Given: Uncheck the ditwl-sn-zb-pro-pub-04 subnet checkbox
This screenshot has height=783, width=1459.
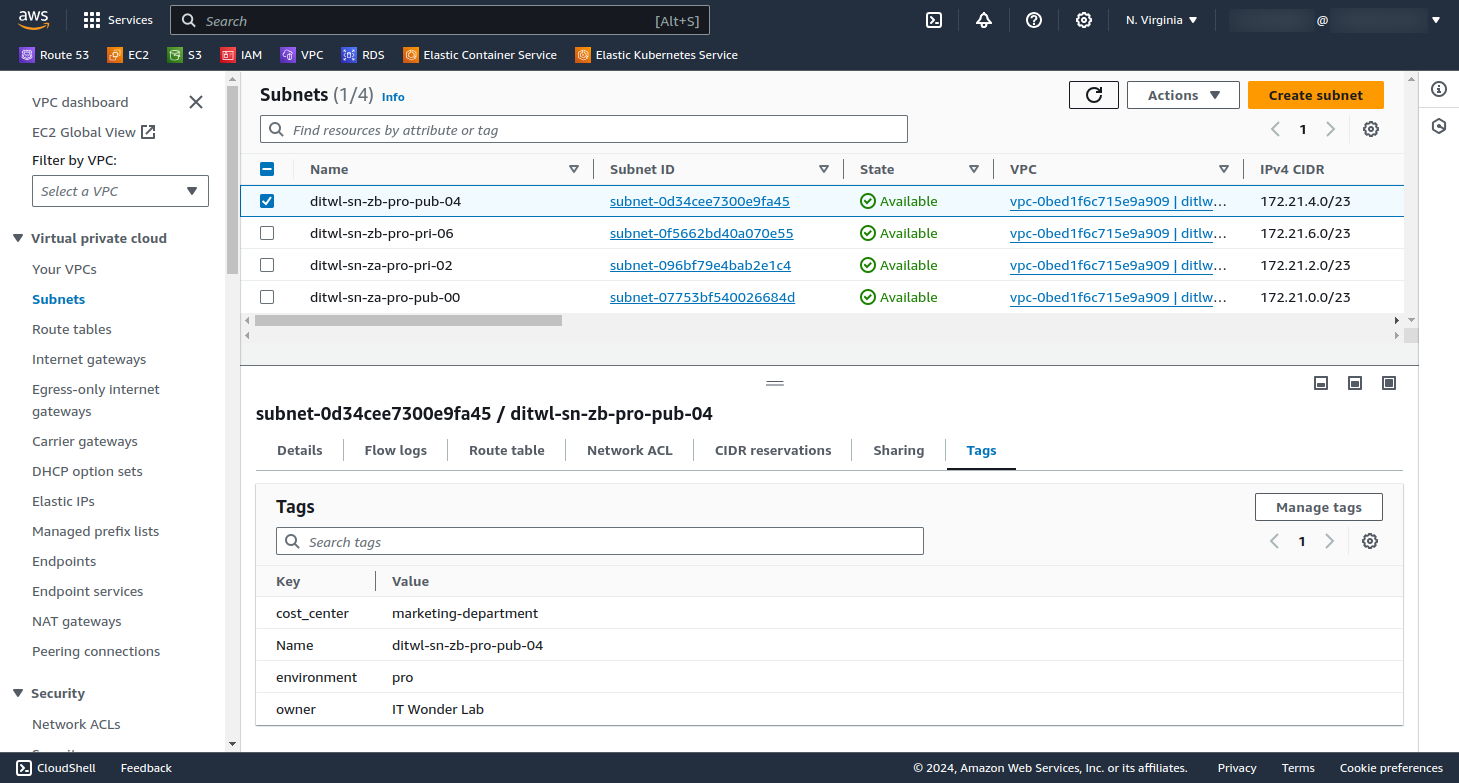Looking at the screenshot, I should (x=267, y=201).
